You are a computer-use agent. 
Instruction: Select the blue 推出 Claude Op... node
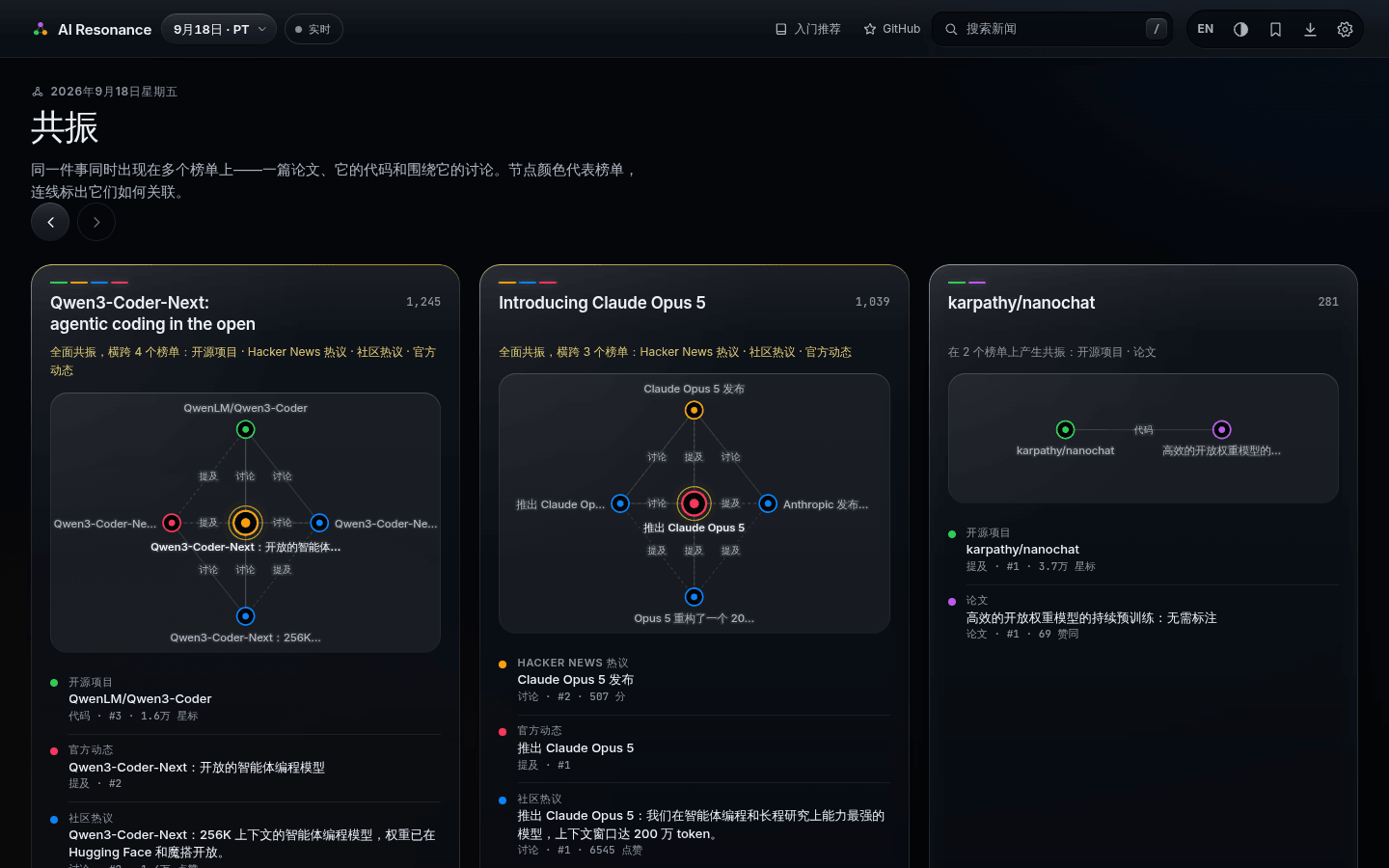coord(620,503)
